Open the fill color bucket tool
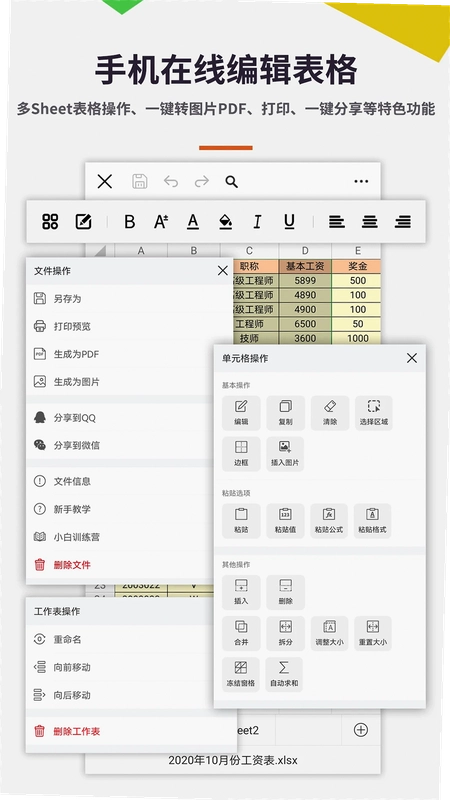The height and width of the screenshot is (800, 450). pyautogui.click(x=225, y=222)
